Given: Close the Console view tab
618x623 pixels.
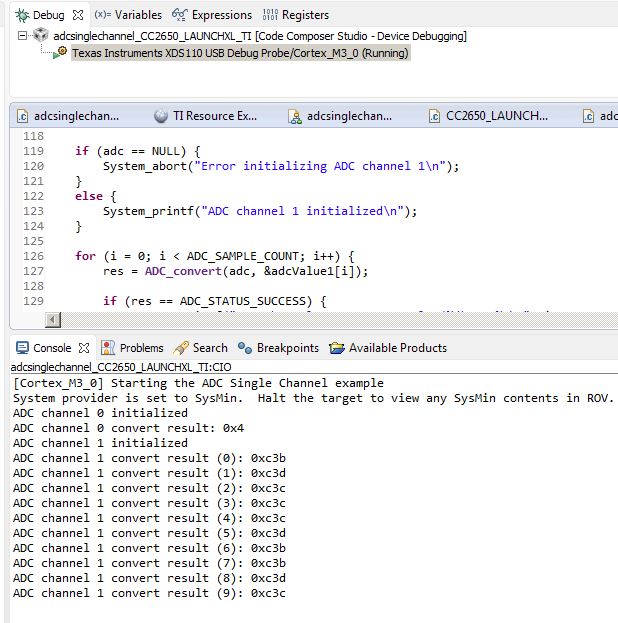Looking at the screenshot, I should click(84, 348).
